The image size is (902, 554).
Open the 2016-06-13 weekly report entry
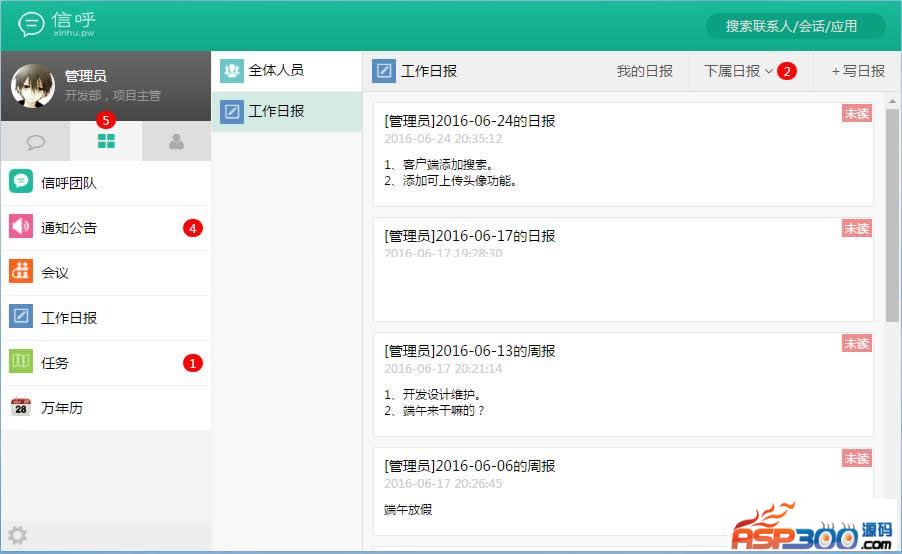pos(622,384)
